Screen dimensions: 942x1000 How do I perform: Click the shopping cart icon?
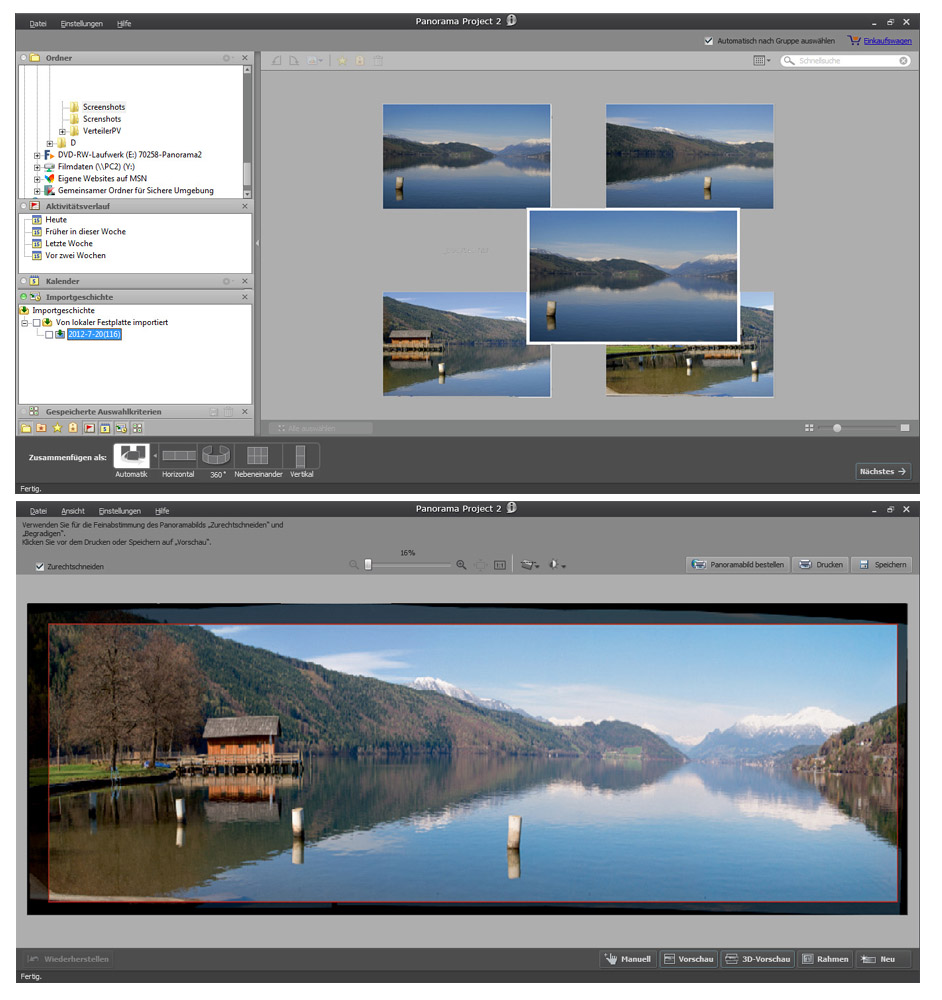pos(854,40)
